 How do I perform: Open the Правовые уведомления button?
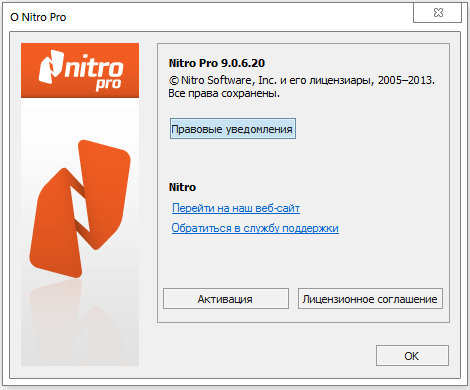[x=233, y=129]
